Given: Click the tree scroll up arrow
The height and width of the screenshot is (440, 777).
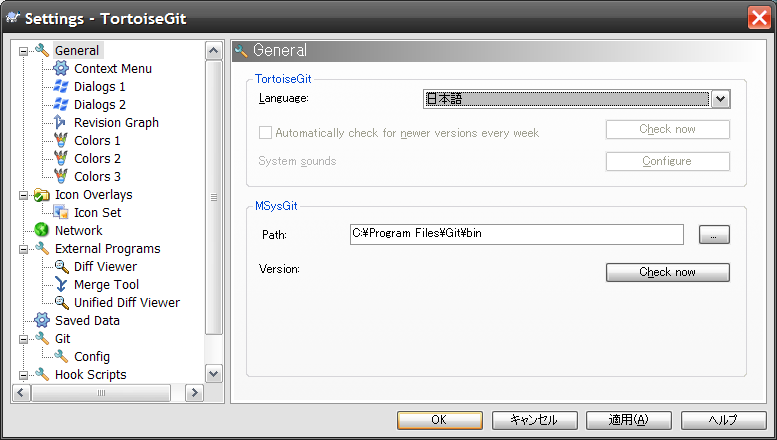Looking at the screenshot, I should pyautogui.click(x=214, y=50).
